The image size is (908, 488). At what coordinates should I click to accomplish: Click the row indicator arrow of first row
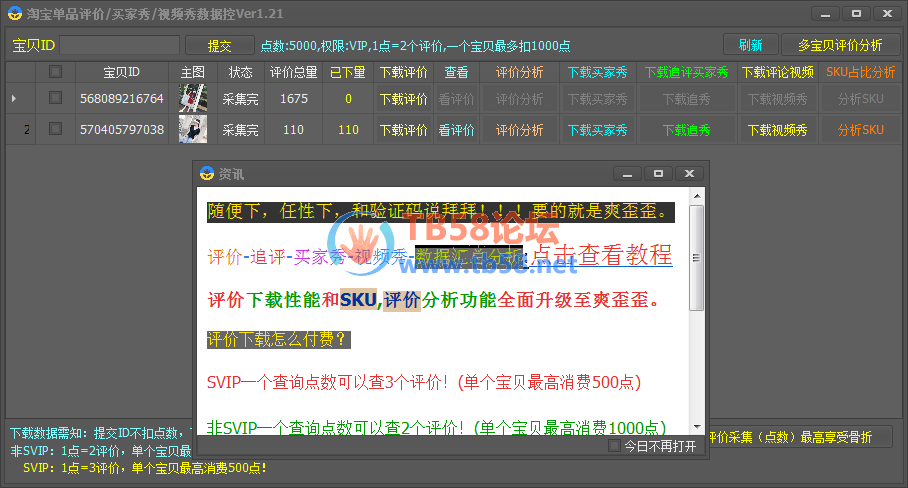(14, 98)
